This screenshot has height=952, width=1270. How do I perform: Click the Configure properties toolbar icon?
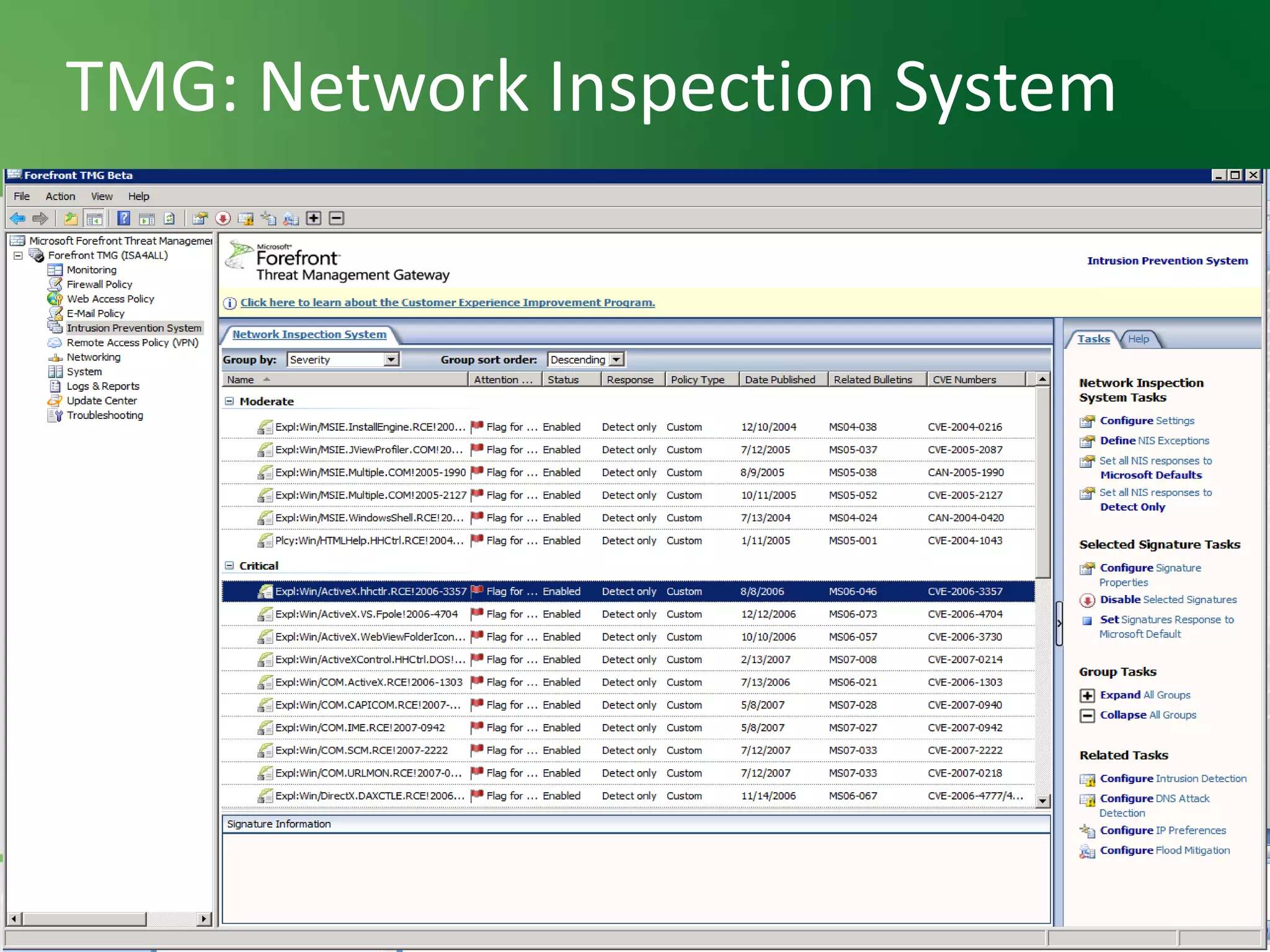click(200, 218)
